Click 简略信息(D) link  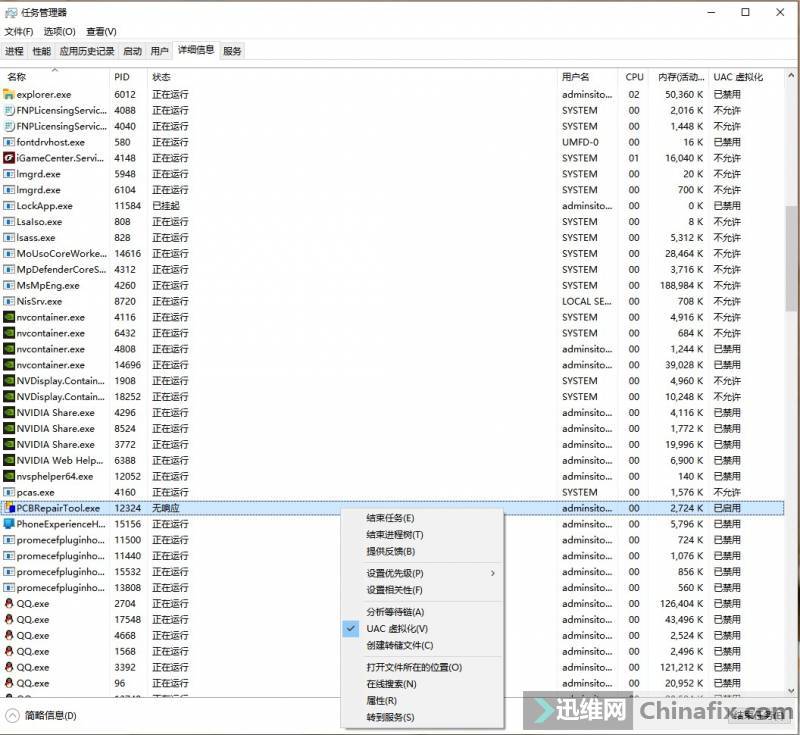(x=51, y=716)
